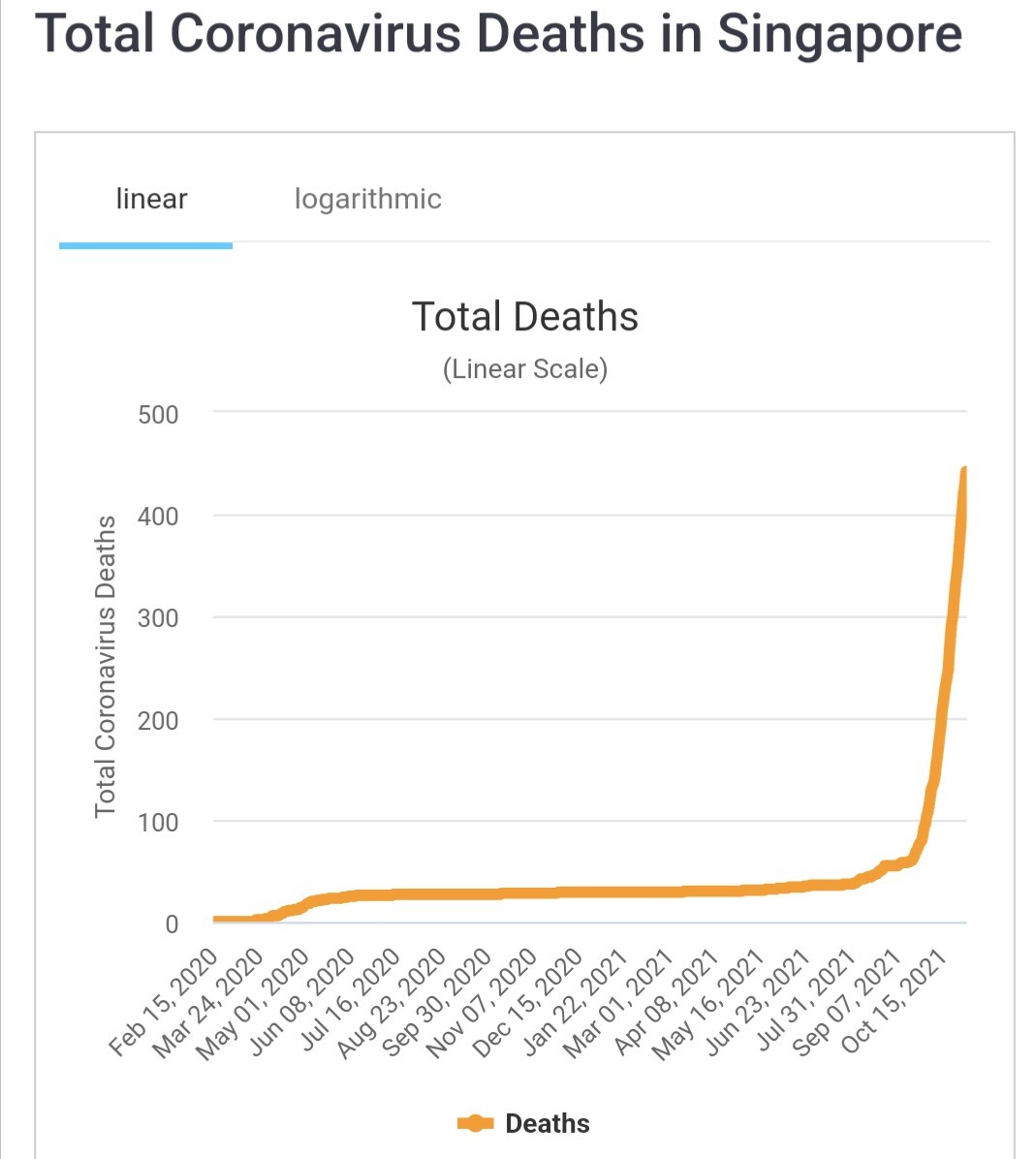Toggle the Deaths legend series
The width and height of the screenshot is (1036, 1159).
tap(524, 1123)
